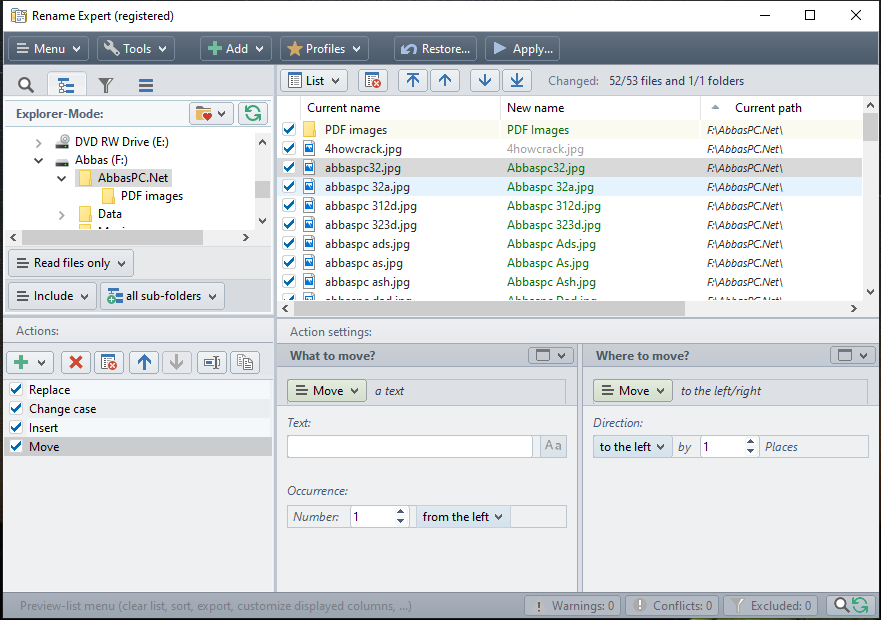Open the What to move Move type dropdown
The width and height of the screenshot is (881, 620).
pos(327,391)
